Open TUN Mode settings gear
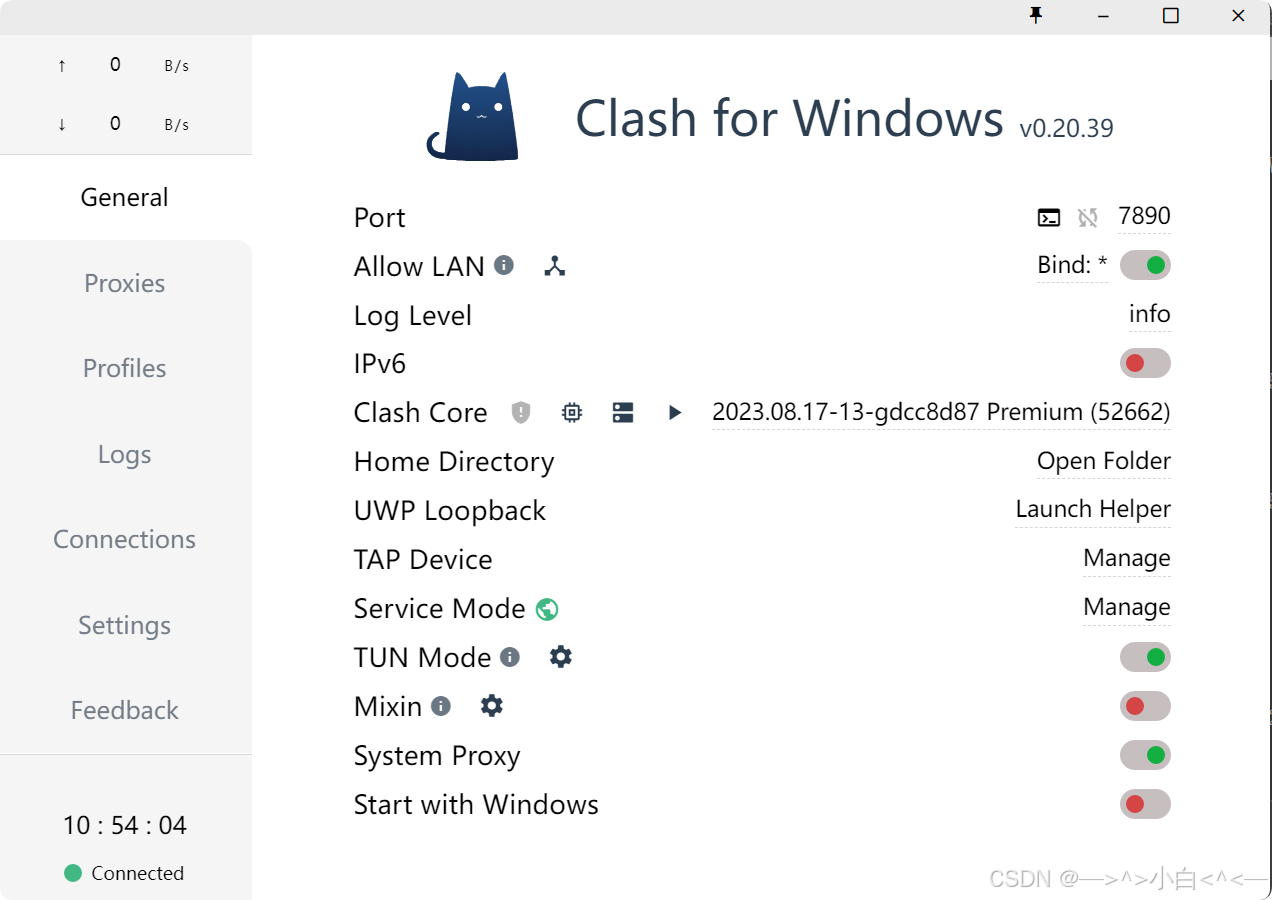The image size is (1272, 900). click(x=560, y=657)
